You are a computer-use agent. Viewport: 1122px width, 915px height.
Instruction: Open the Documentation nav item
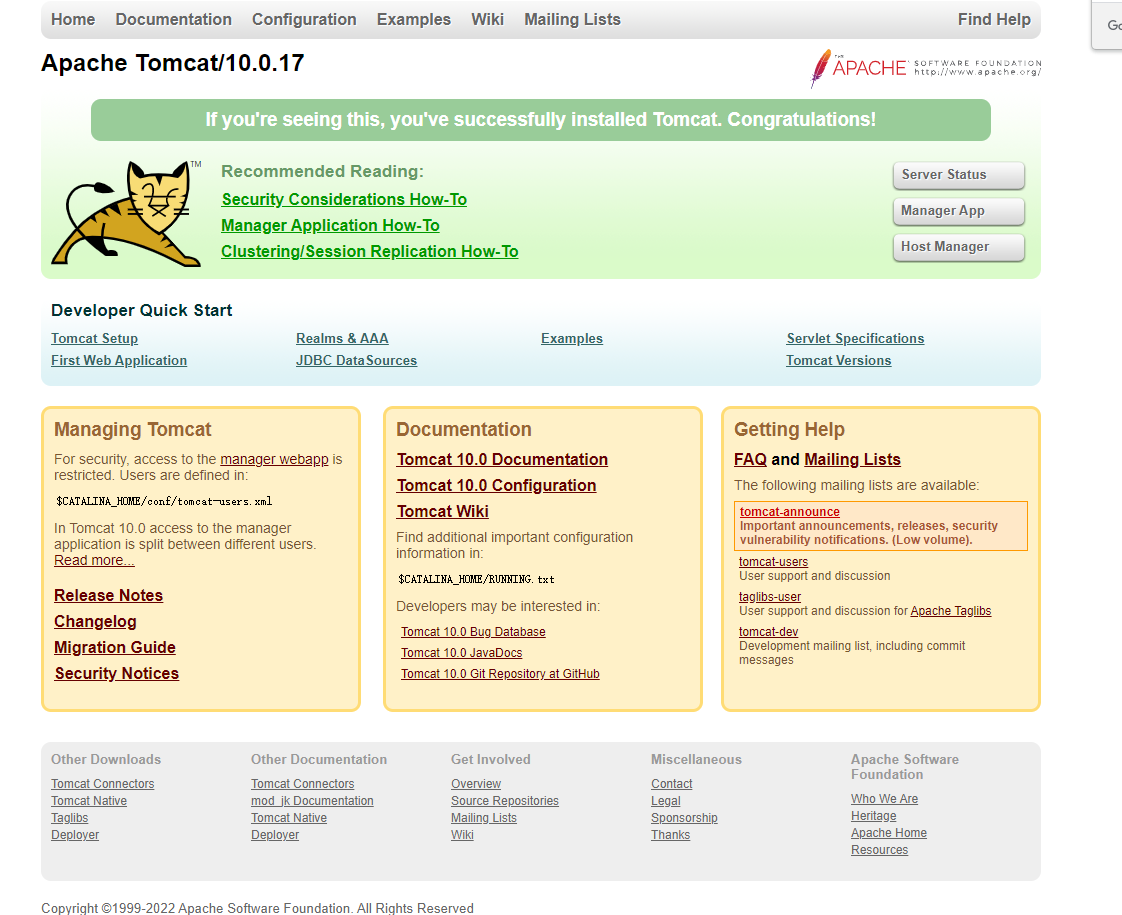coord(174,19)
